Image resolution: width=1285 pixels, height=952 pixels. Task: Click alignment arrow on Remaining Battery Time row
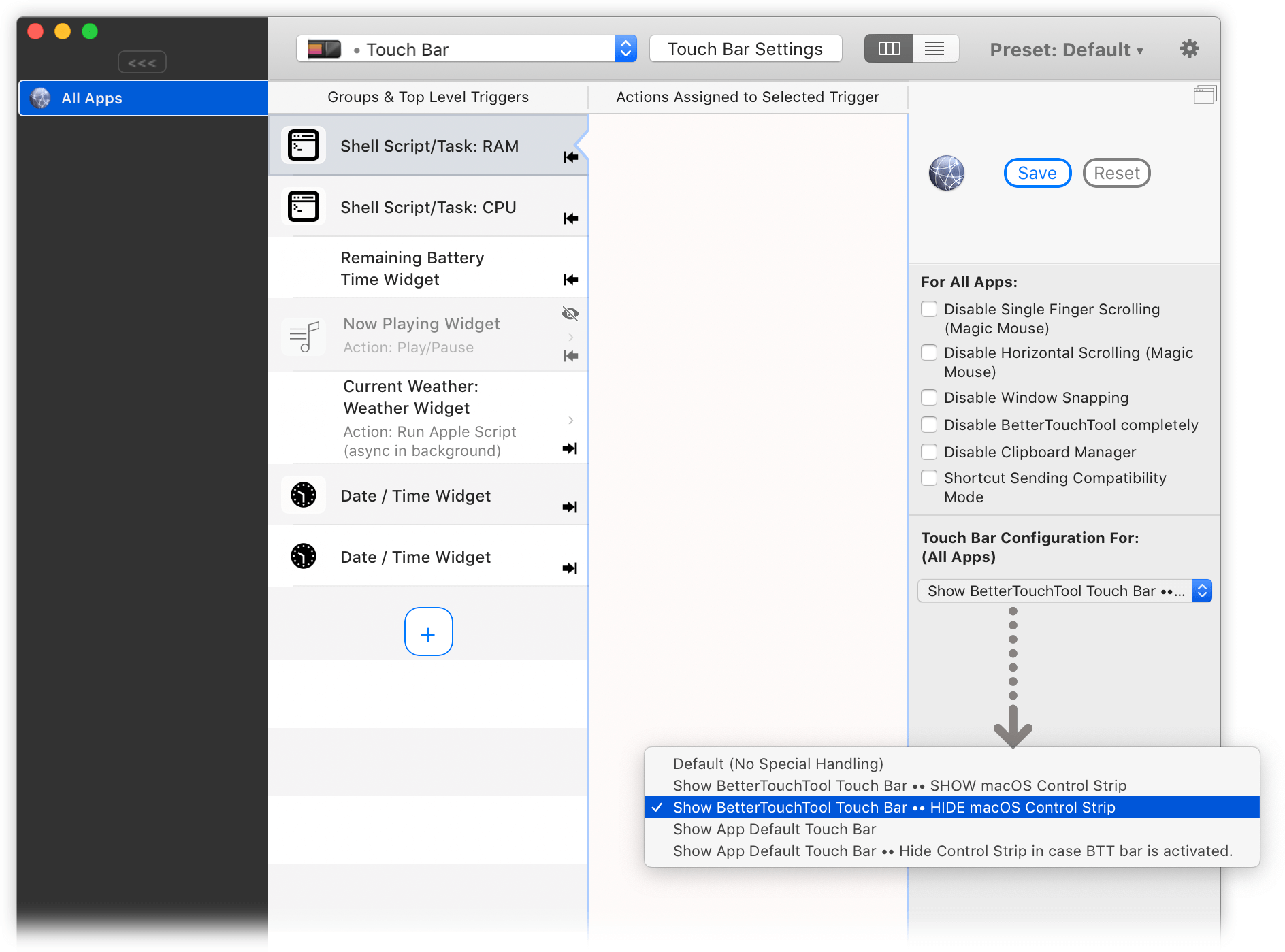[x=570, y=280]
